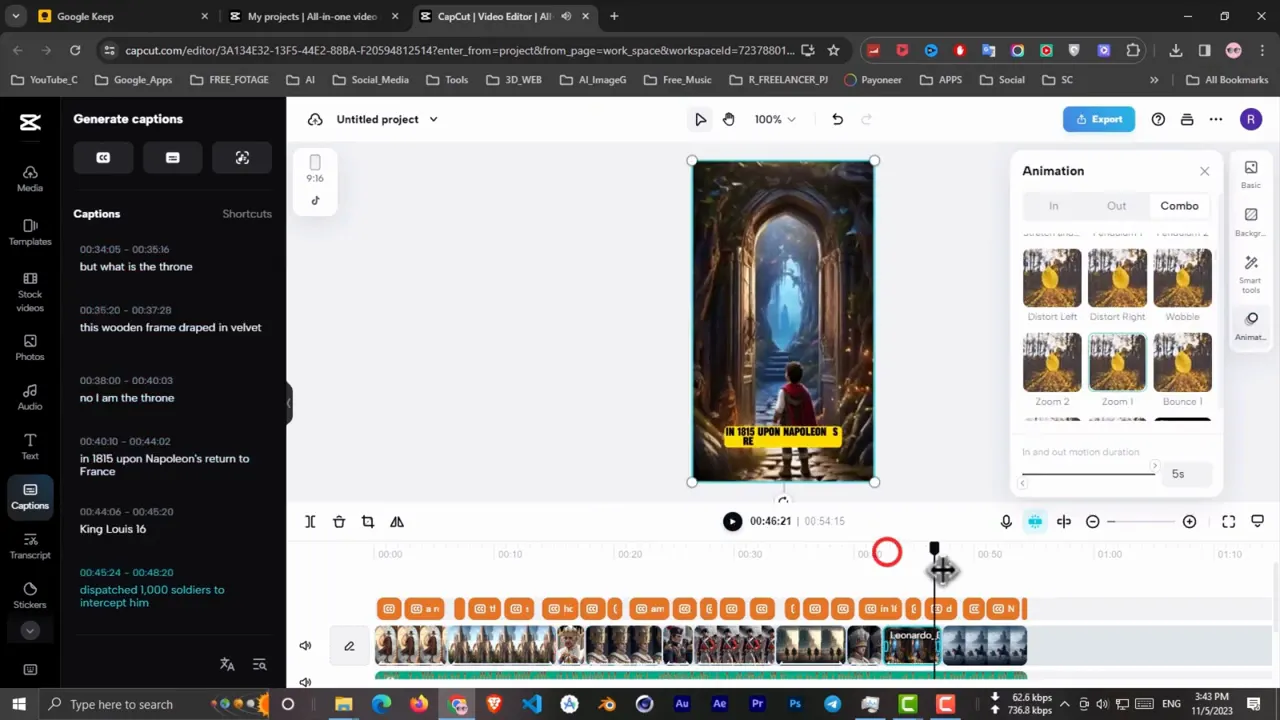1280x720 pixels.
Task: Select the Wobble animation thumbnail
Action: click(x=1182, y=277)
